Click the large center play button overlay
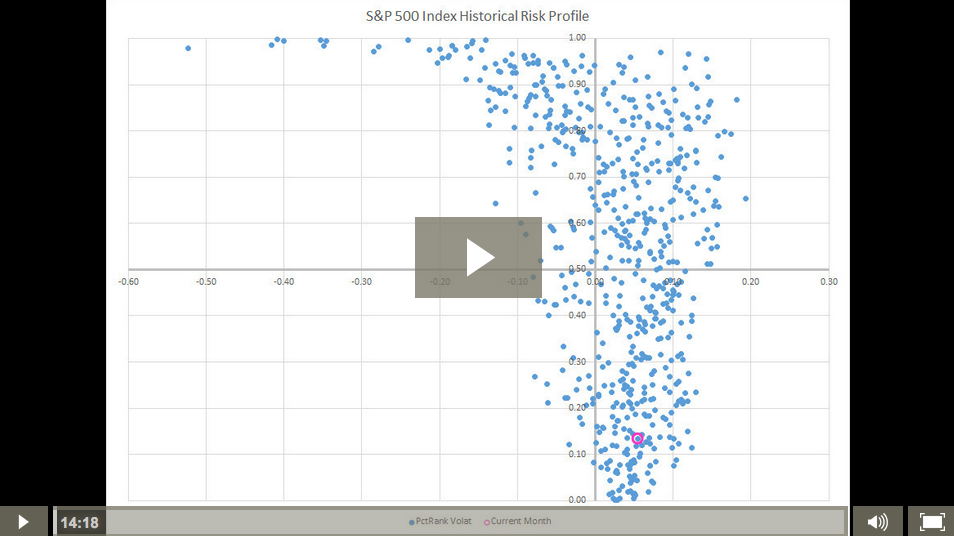Screen dimensions: 954x536 [x=478, y=257]
